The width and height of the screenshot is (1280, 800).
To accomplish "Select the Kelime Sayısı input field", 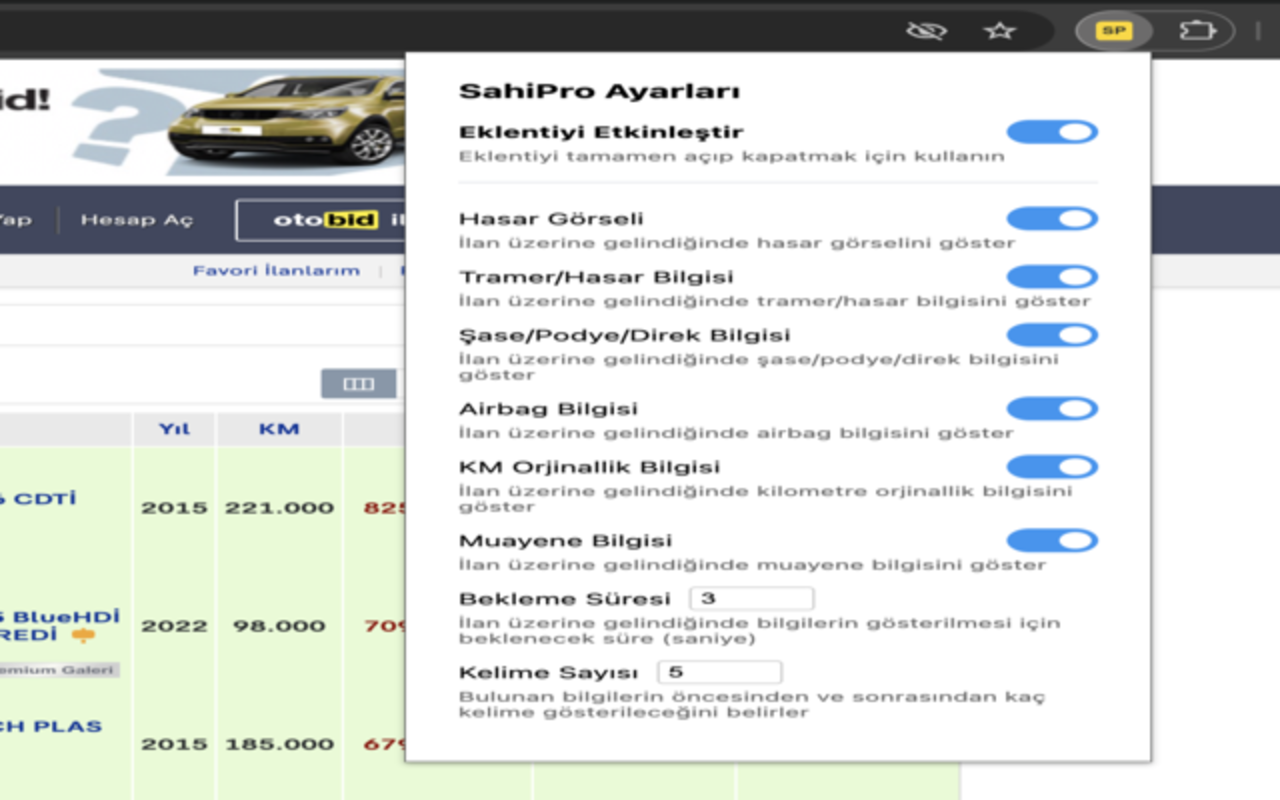I will pyautogui.click(x=720, y=671).
